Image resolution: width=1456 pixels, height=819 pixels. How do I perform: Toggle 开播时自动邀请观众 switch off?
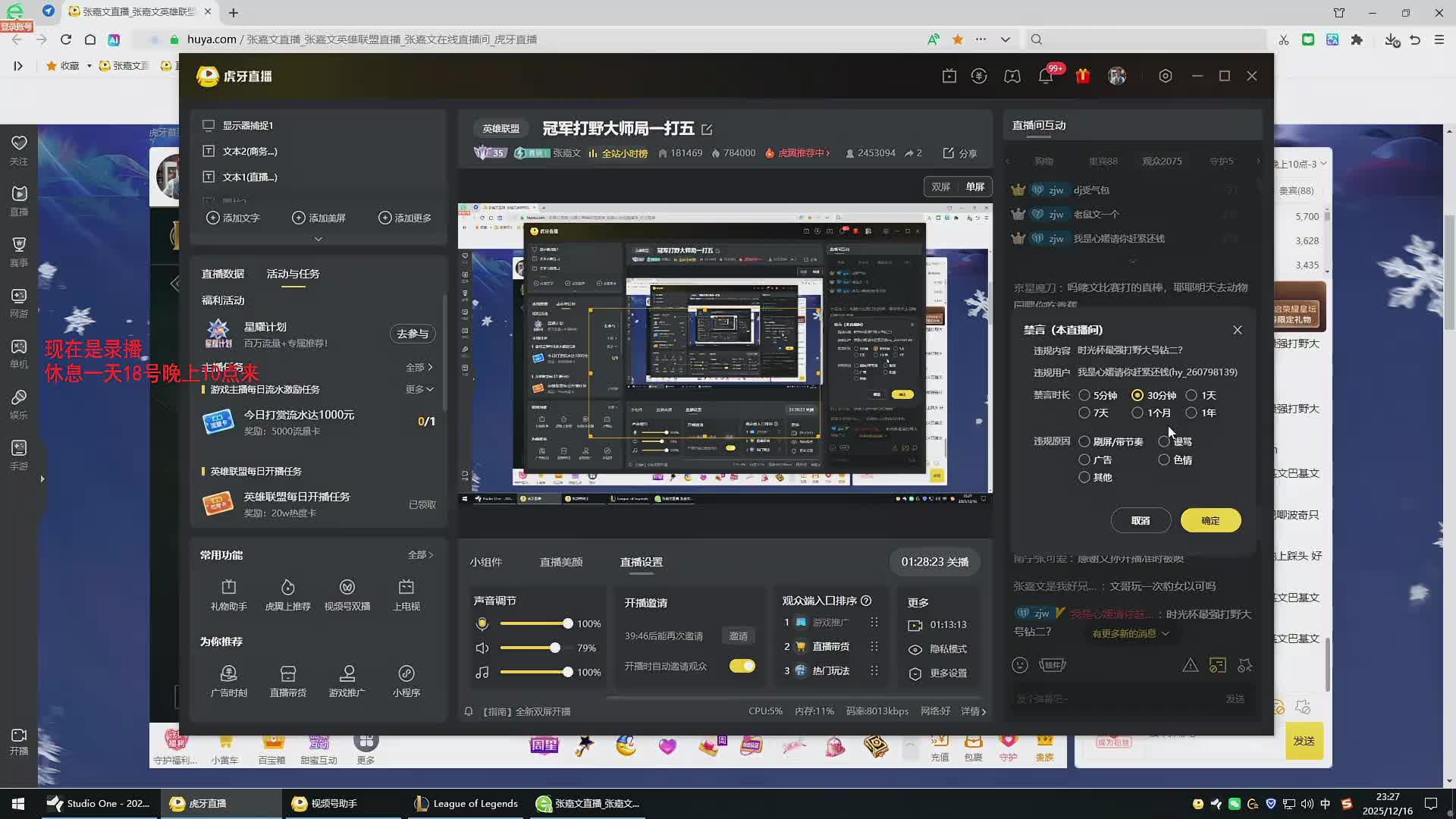tap(742, 666)
